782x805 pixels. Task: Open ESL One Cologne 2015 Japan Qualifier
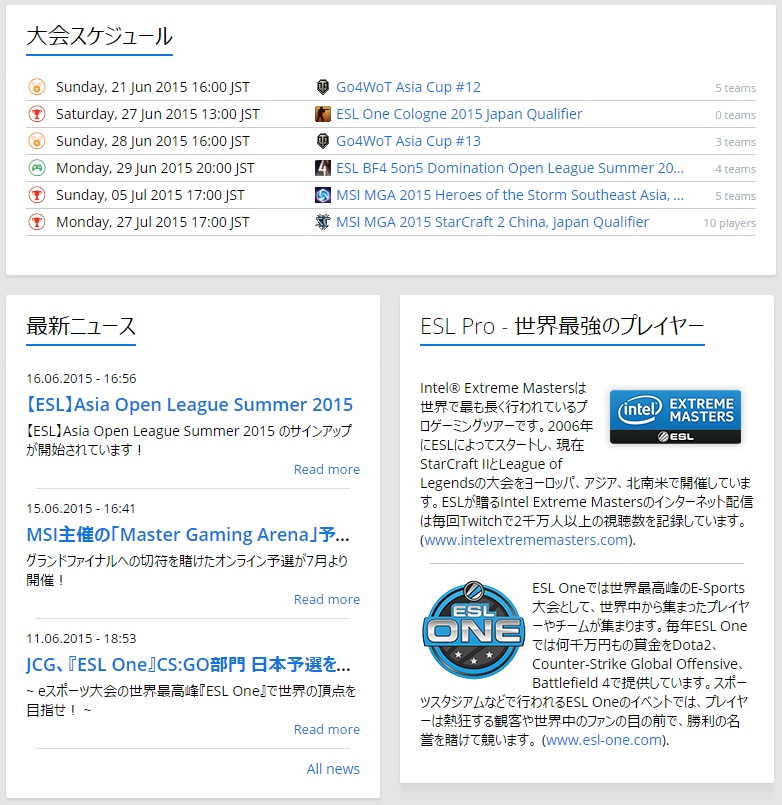[459, 114]
